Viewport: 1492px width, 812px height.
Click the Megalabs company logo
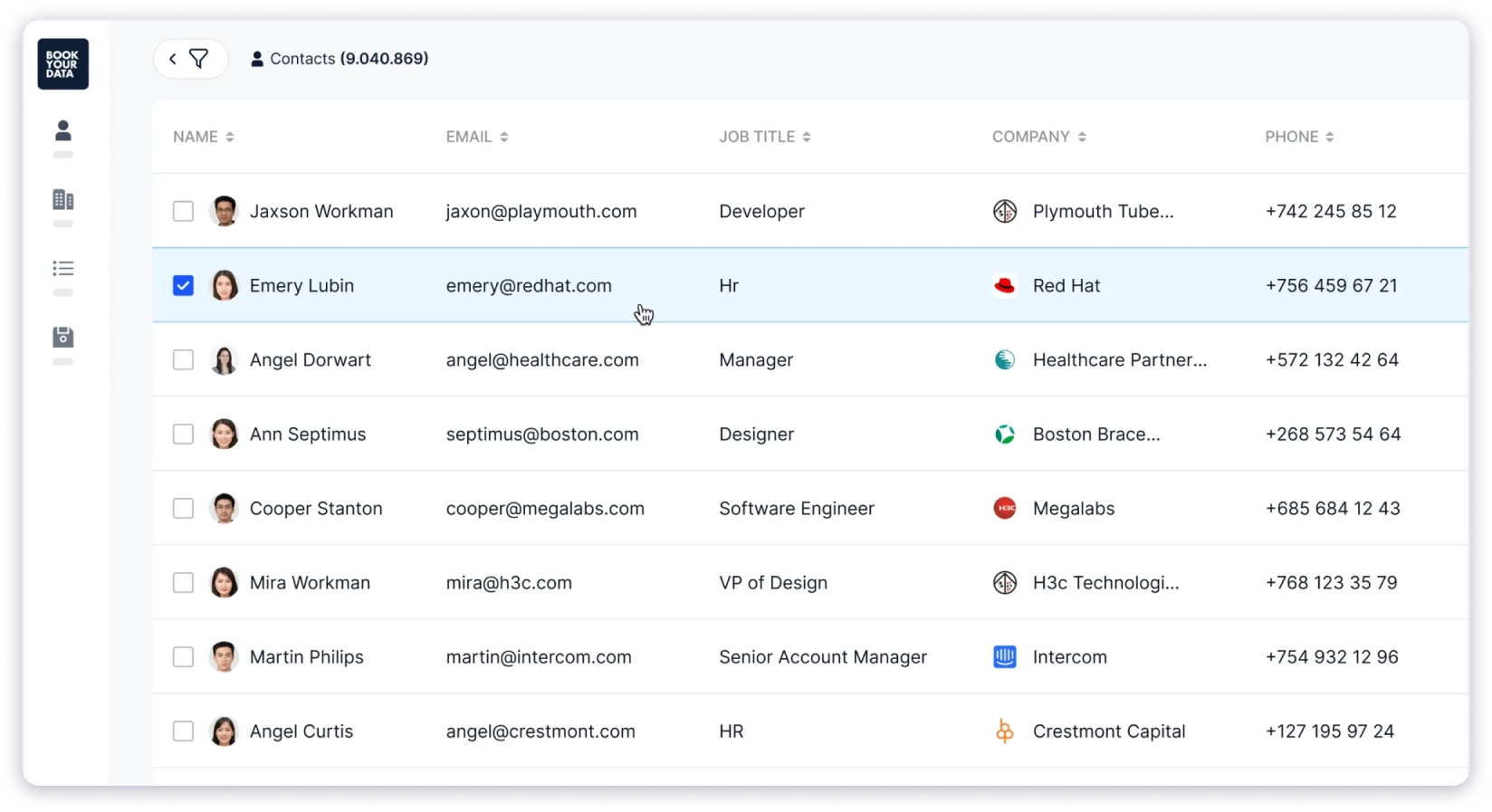tap(1004, 508)
